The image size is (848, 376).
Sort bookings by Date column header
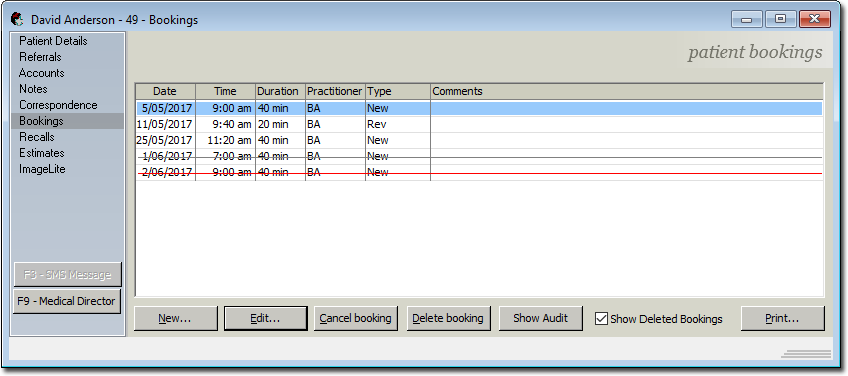(165, 91)
